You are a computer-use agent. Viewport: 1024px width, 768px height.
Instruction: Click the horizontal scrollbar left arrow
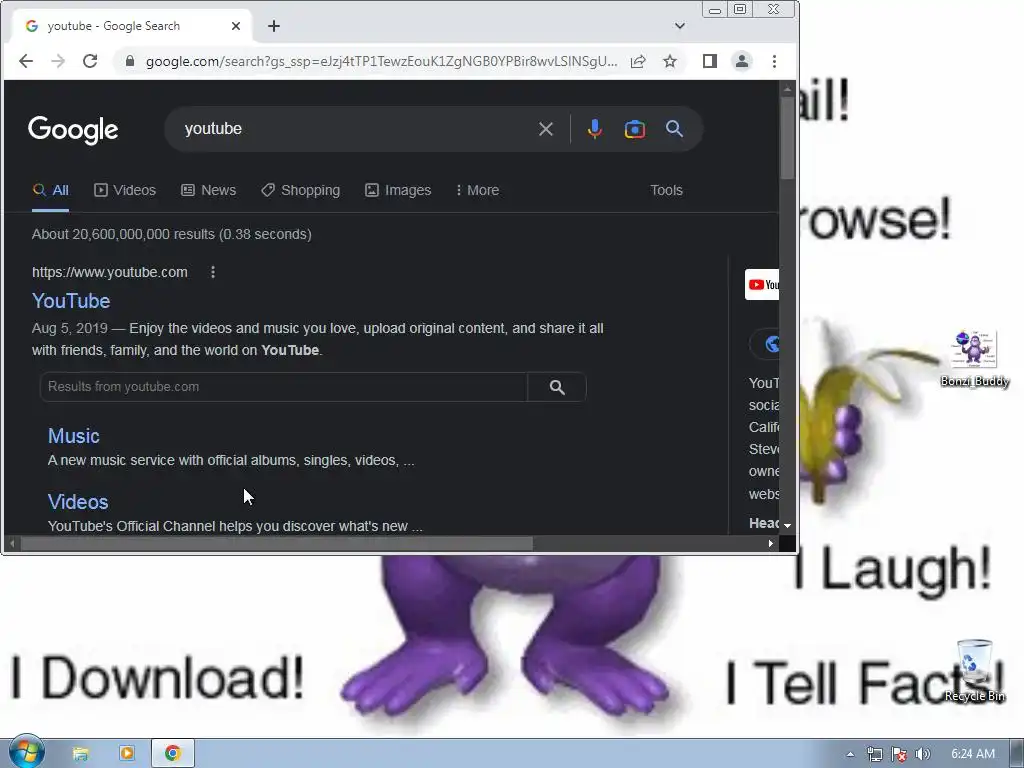12,543
